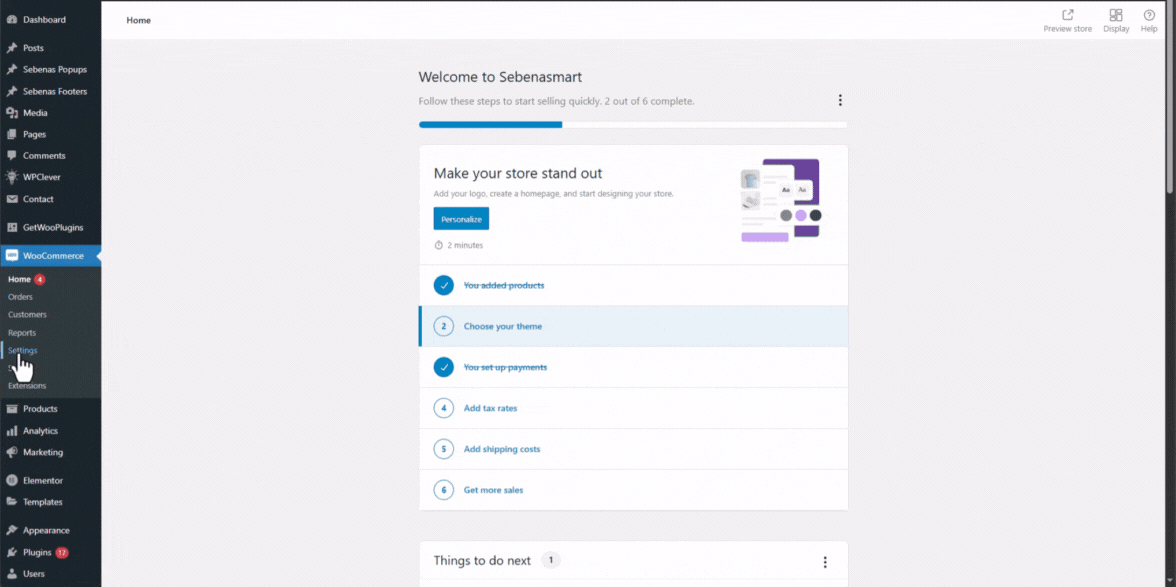1176x587 pixels.
Task: Click the Comments bubble icon
Action: click(12, 156)
